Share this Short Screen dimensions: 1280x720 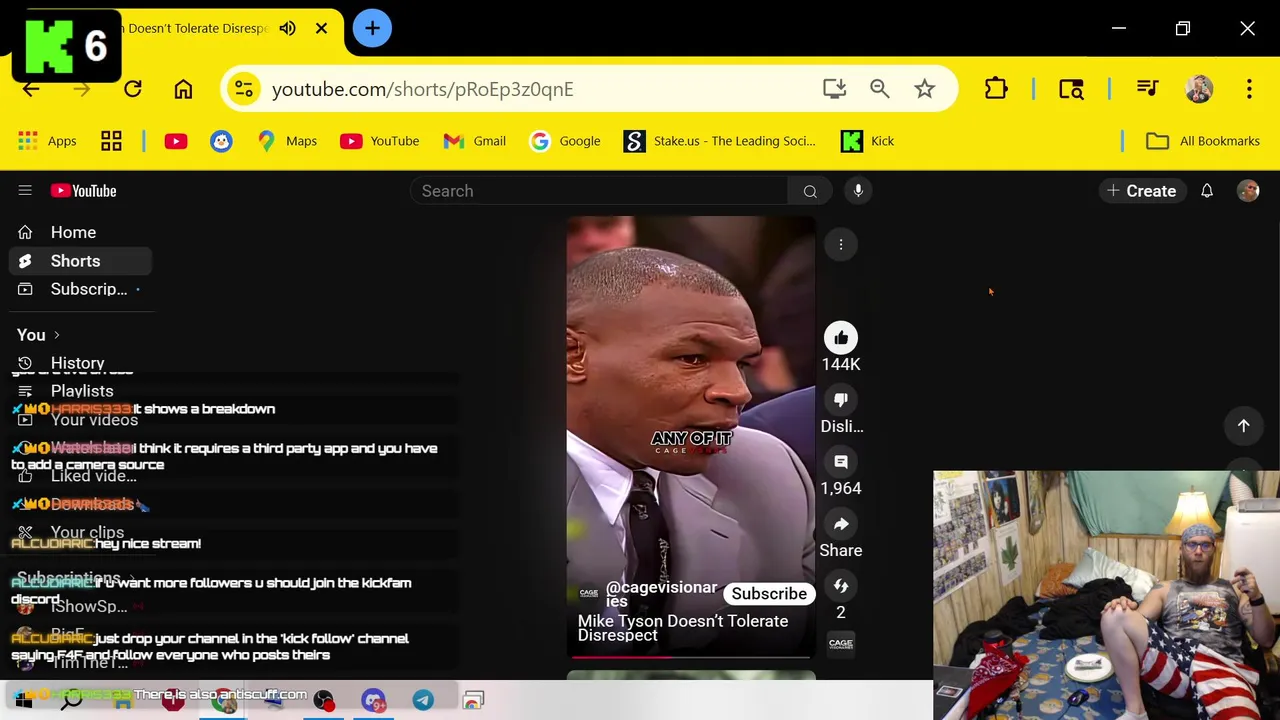tap(841, 524)
